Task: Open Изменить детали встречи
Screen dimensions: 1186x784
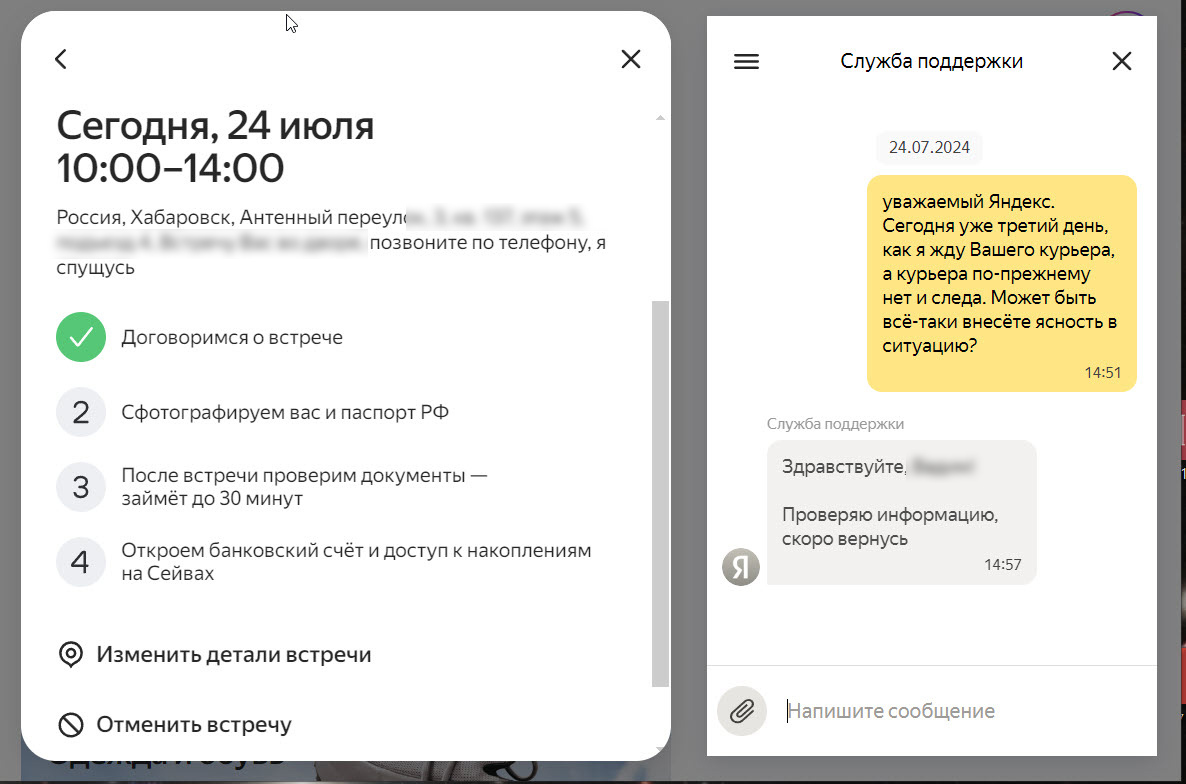Action: click(x=215, y=655)
